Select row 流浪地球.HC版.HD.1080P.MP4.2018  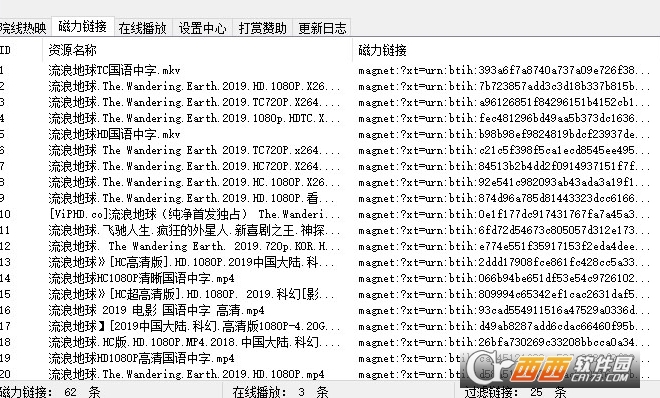click(x=194, y=342)
